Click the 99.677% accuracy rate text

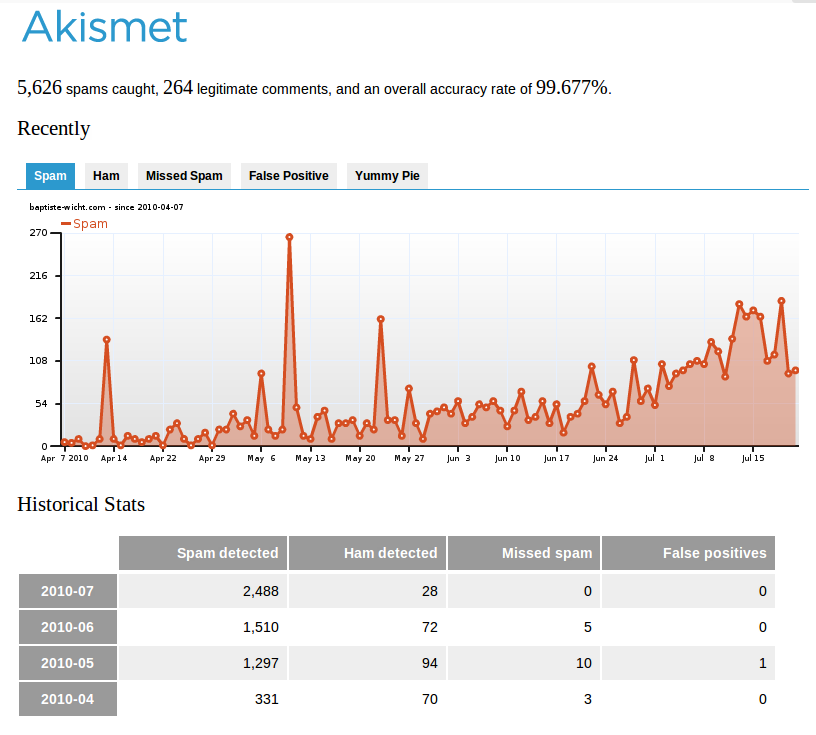click(571, 87)
